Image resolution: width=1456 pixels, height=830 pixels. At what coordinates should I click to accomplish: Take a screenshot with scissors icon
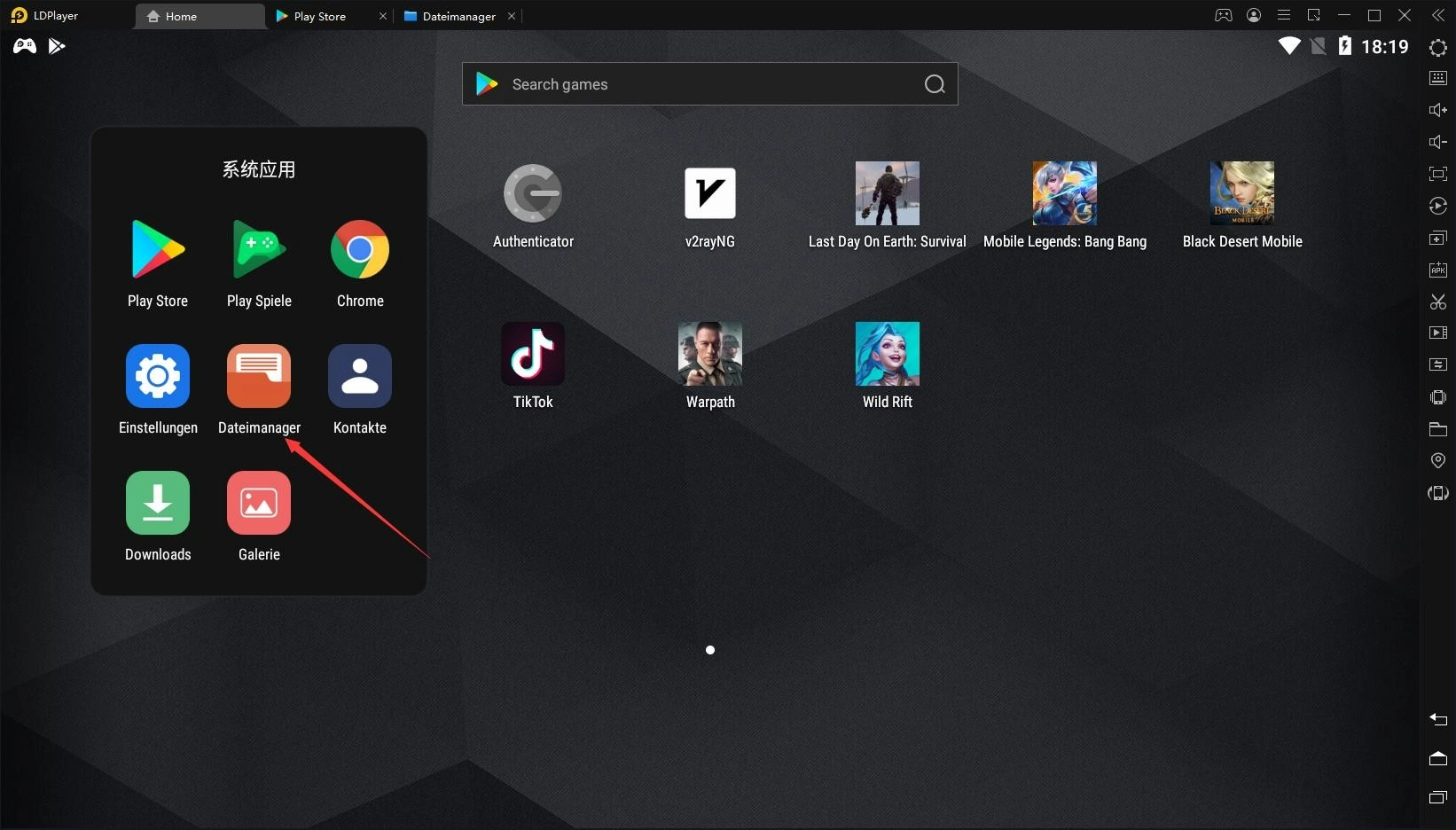1438,301
